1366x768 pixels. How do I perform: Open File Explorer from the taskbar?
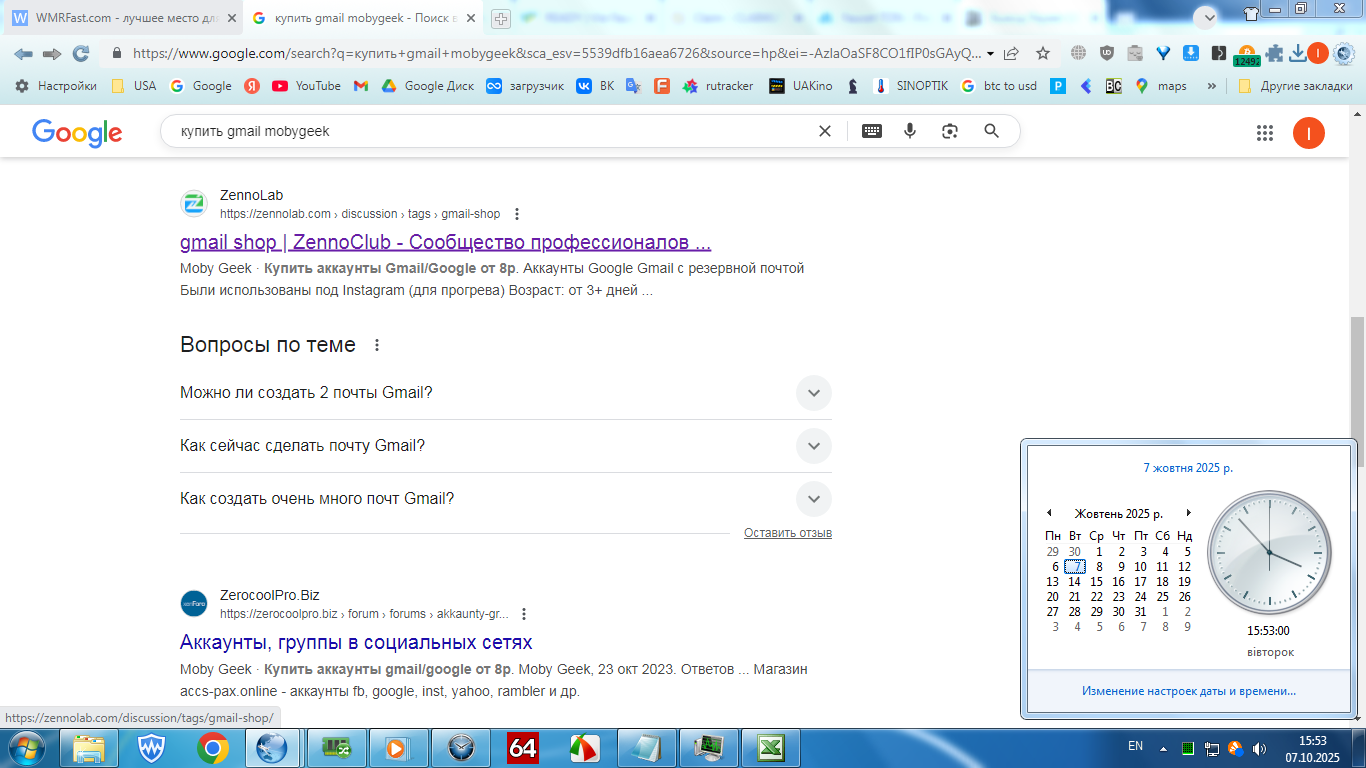tap(89, 748)
